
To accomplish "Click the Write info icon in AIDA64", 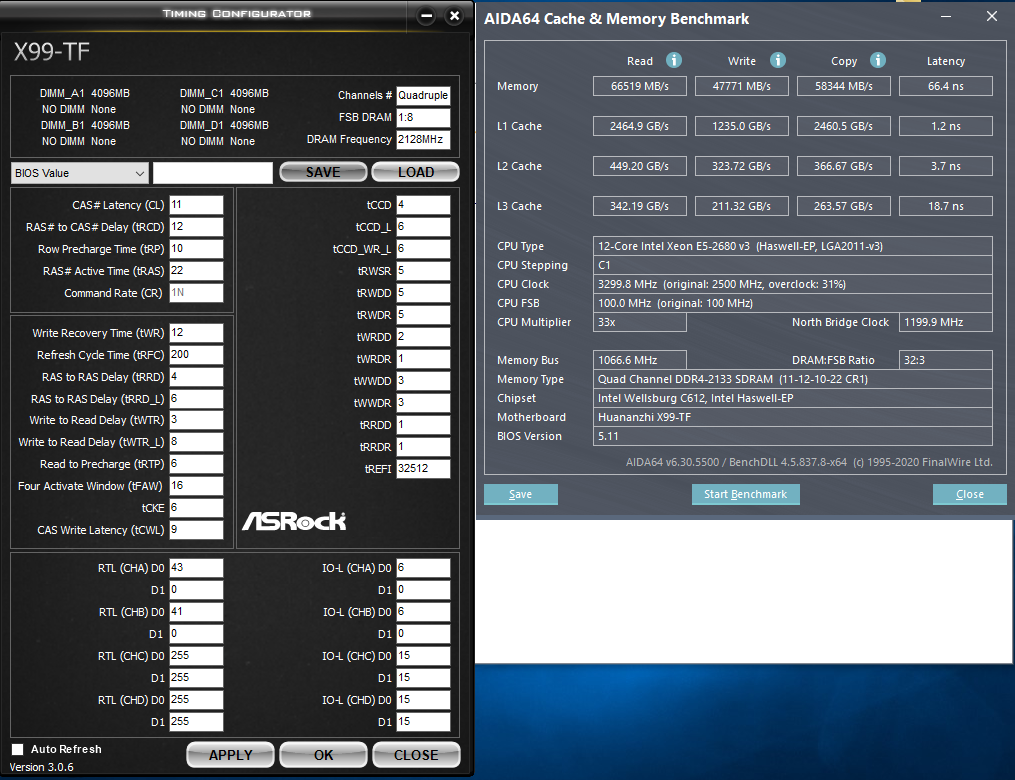I will 777,60.
